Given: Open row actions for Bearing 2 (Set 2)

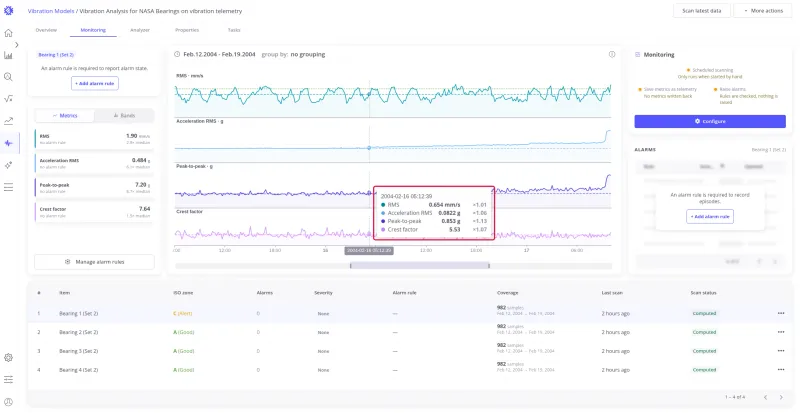Looking at the screenshot, I should point(781,332).
